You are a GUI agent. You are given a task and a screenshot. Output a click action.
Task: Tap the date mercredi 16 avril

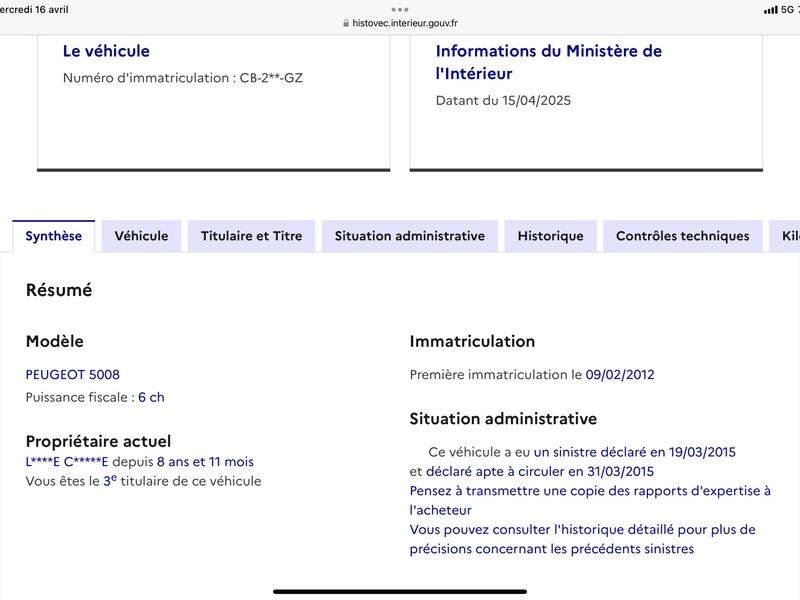[x=34, y=10]
